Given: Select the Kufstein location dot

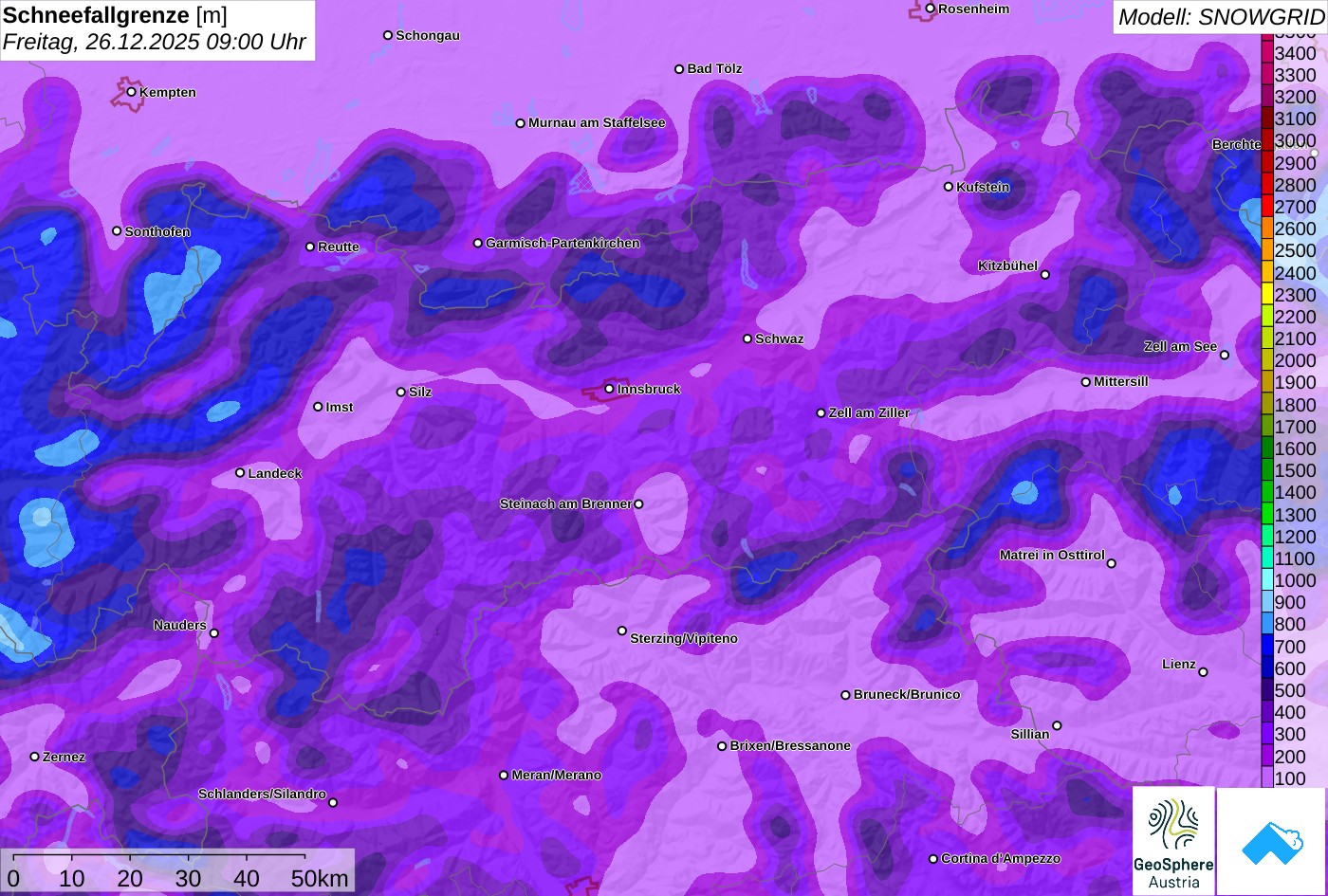Looking at the screenshot, I should pyautogui.click(x=948, y=187).
